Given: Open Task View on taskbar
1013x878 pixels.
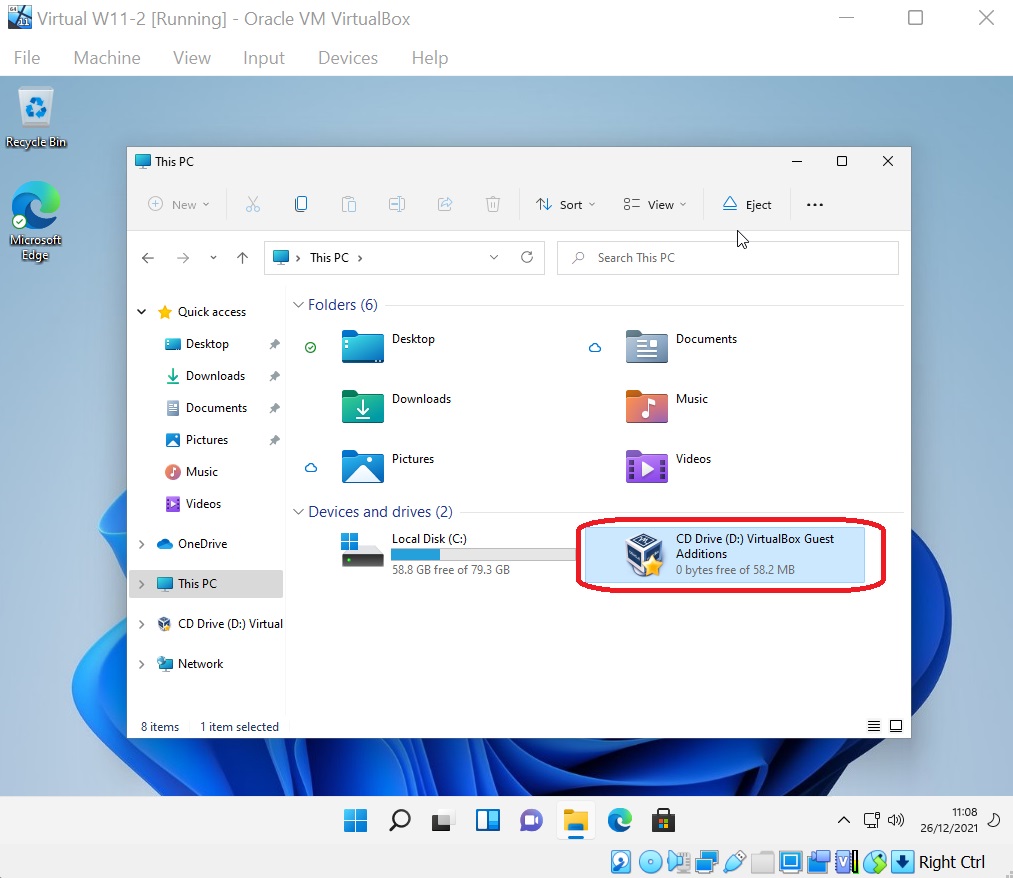Looking at the screenshot, I should pyautogui.click(x=443, y=821).
